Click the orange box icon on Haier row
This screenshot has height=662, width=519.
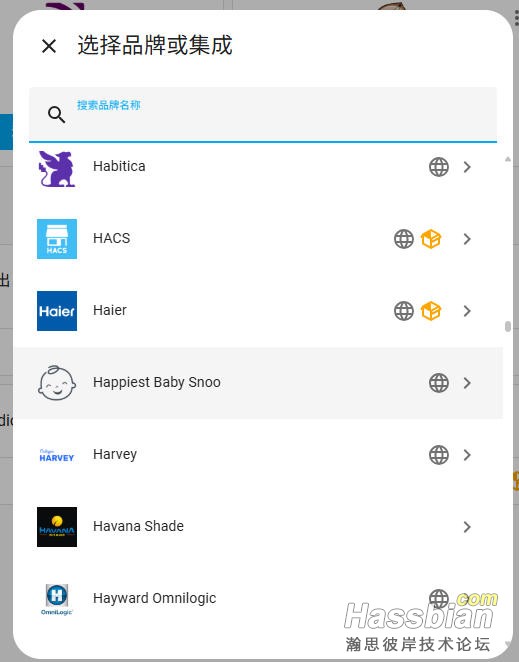431,311
